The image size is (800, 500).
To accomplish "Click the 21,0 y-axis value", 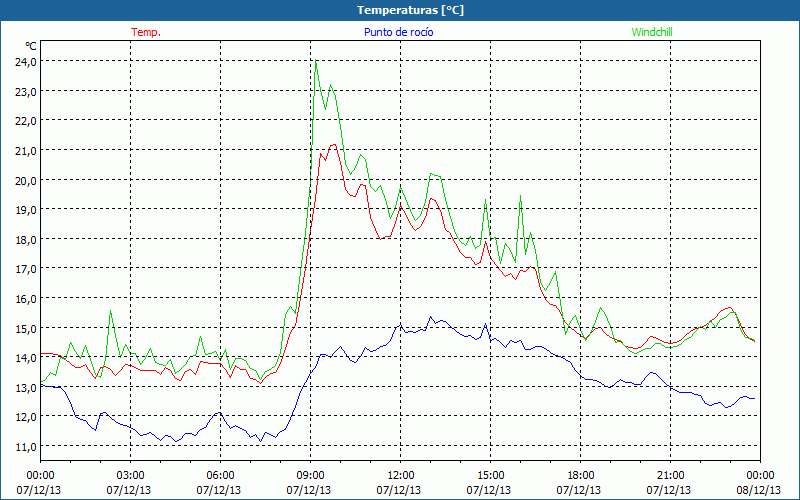I will tap(27, 151).
